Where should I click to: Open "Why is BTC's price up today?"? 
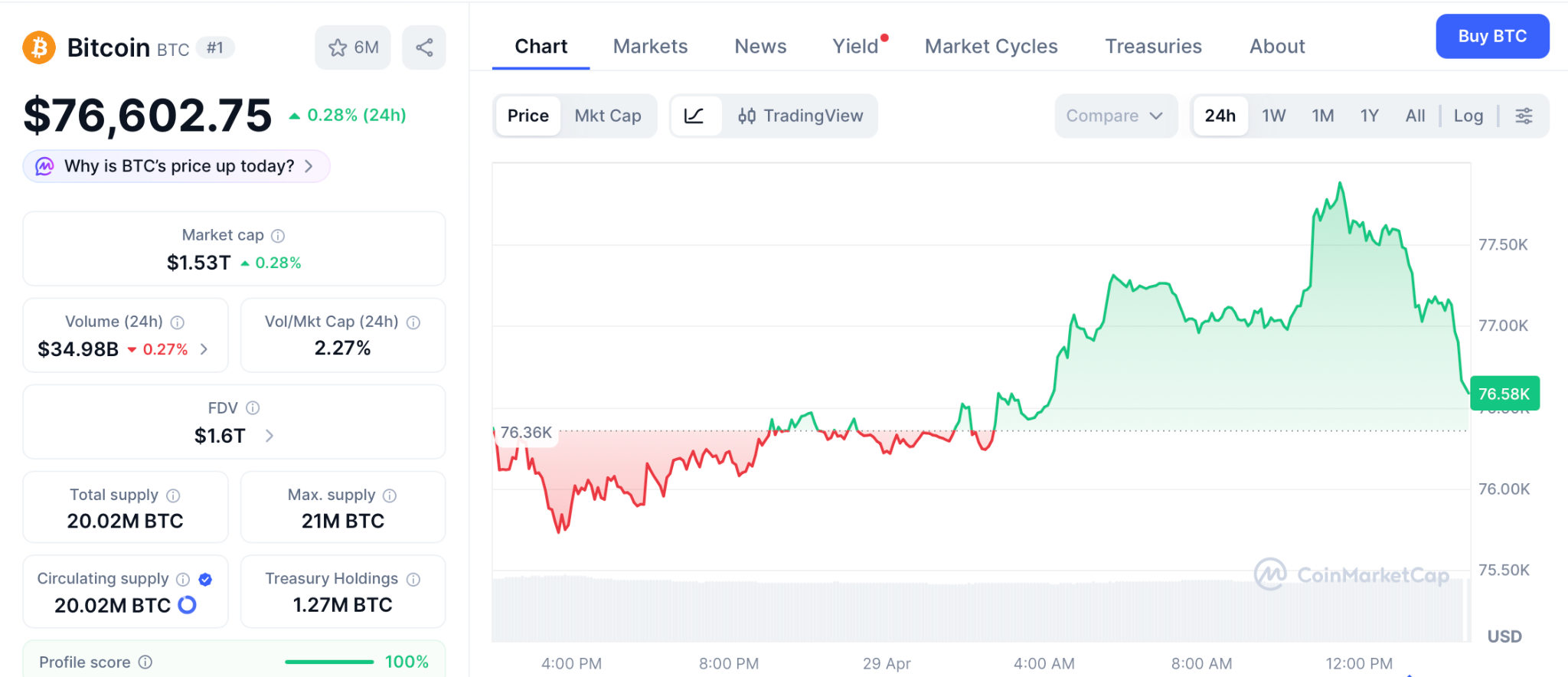[x=177, y=166]
